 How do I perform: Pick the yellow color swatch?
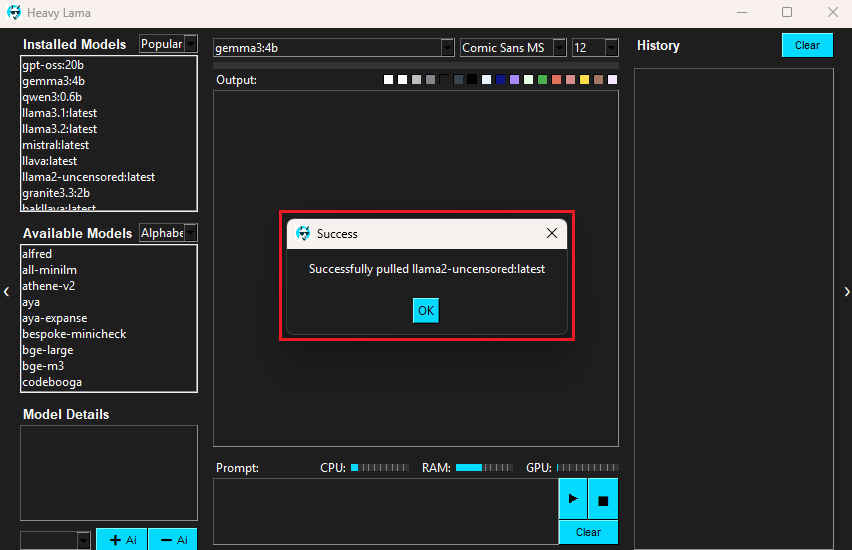coord(585,80)
